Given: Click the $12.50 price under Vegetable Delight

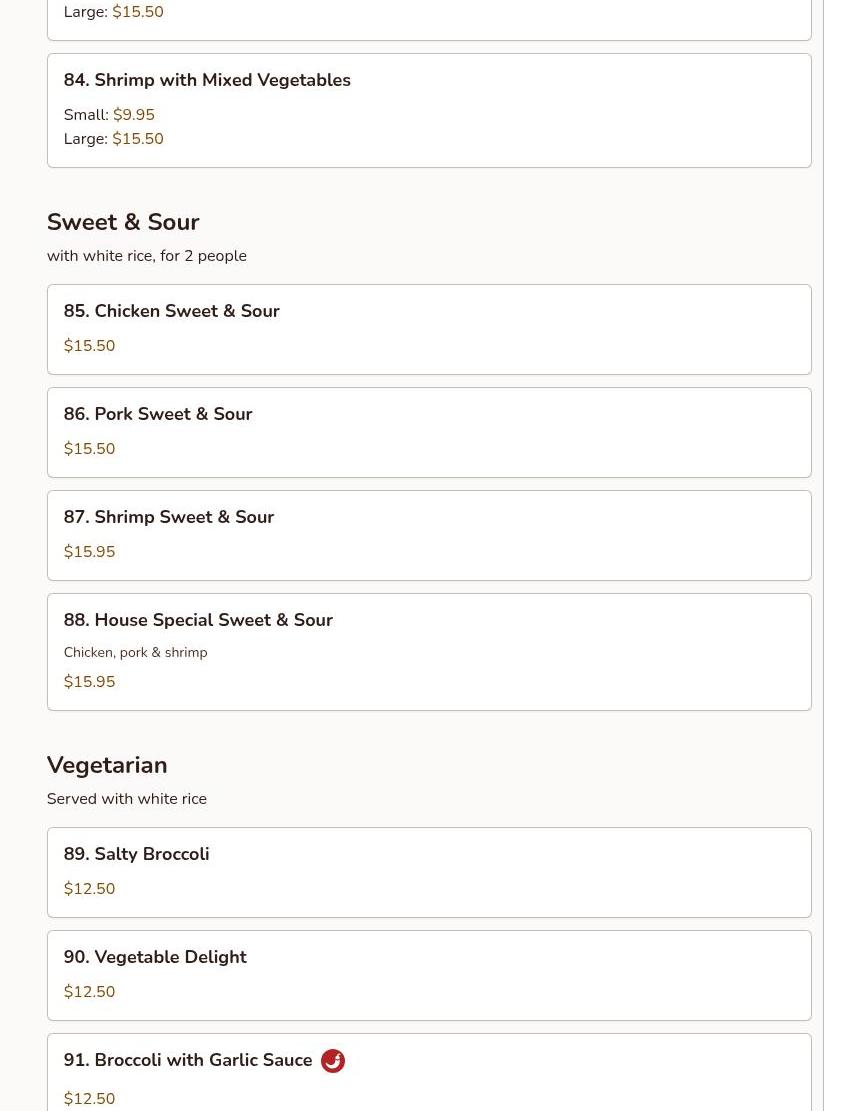Looking at the screenshot, I should click(x=89, y=992).
